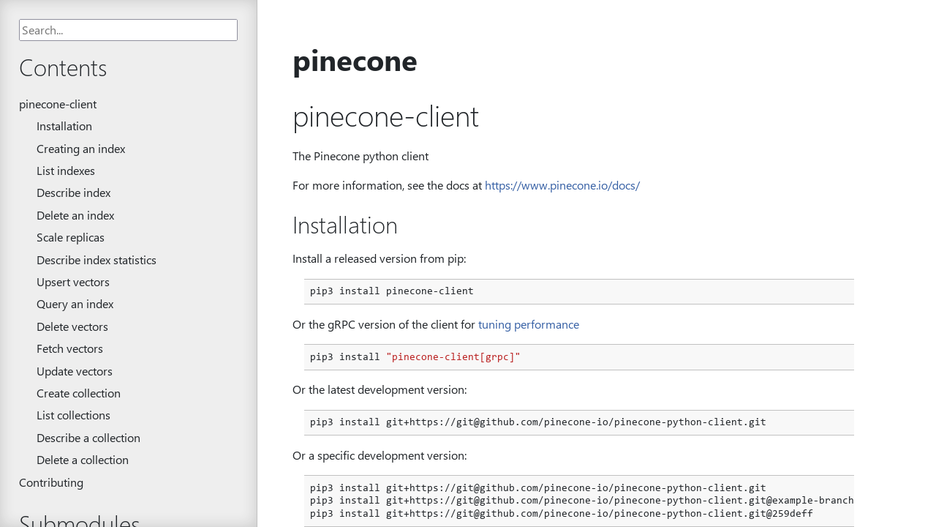
Task: Jump to Fetch vectors section
Action: (x=69, y=349)
